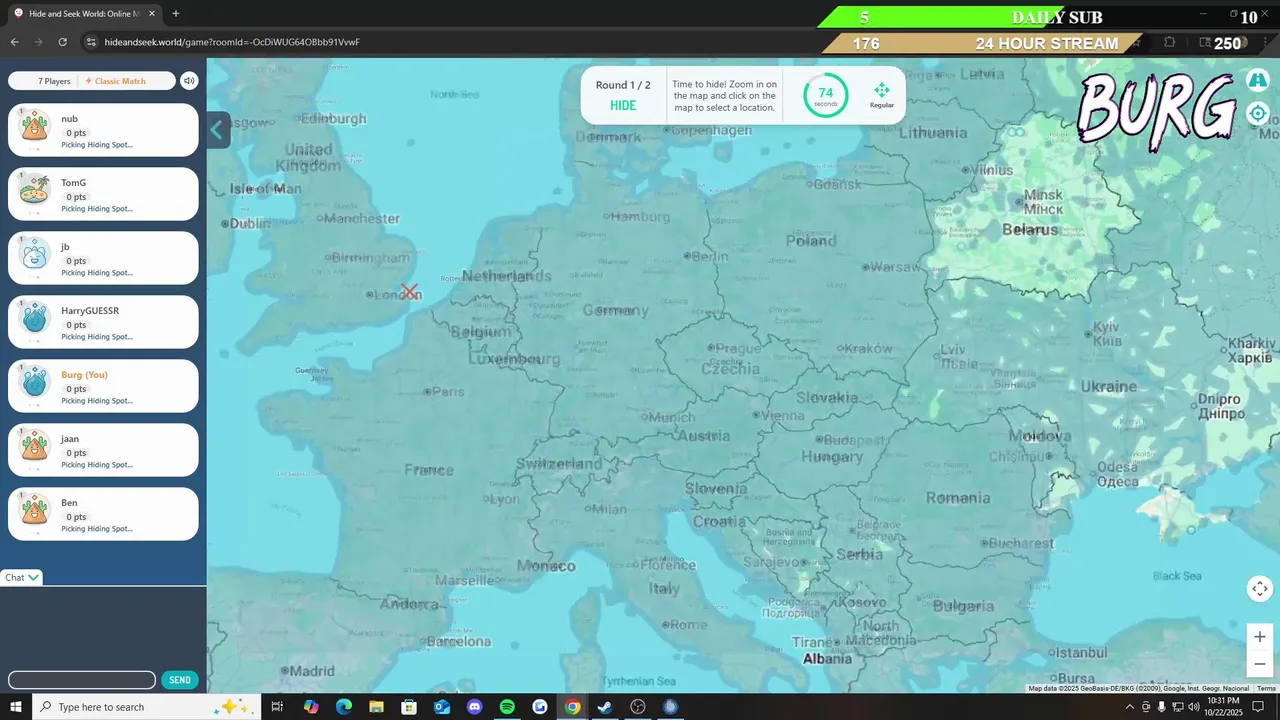The width and height of the screenshot is (1280, 720).
Task: Click the taskbar search box
Action: pos(147,707)
